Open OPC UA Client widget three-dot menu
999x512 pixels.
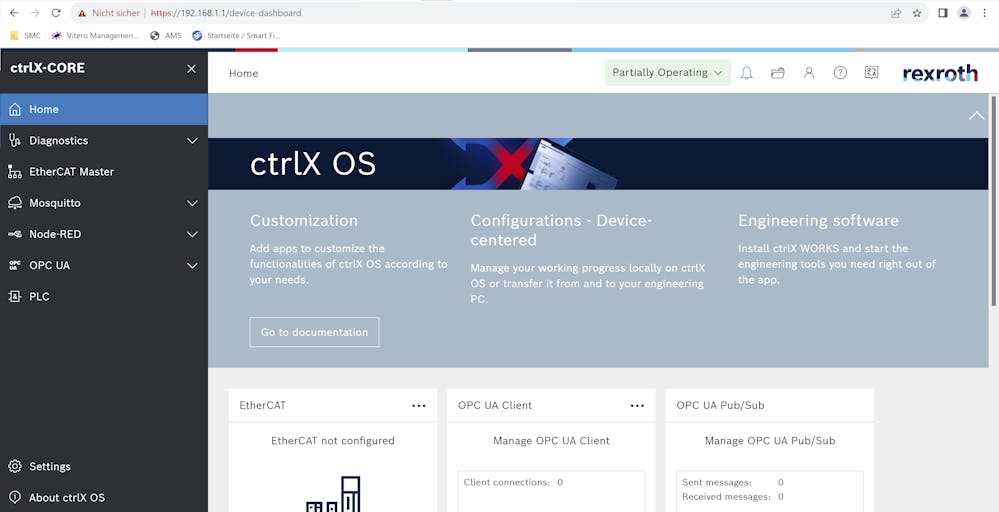pos(637,406)
